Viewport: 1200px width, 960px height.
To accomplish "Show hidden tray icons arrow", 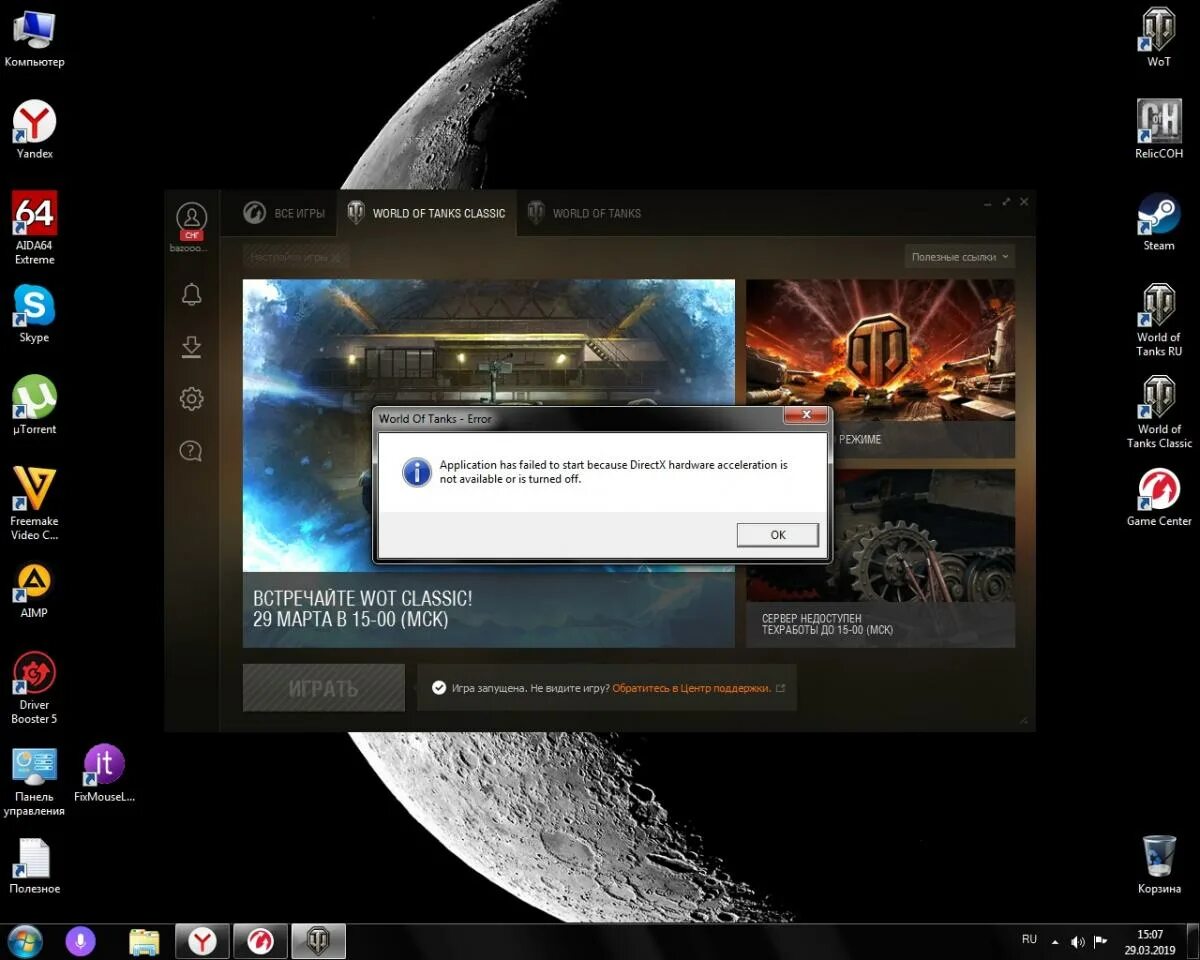I will [1055, 941].
